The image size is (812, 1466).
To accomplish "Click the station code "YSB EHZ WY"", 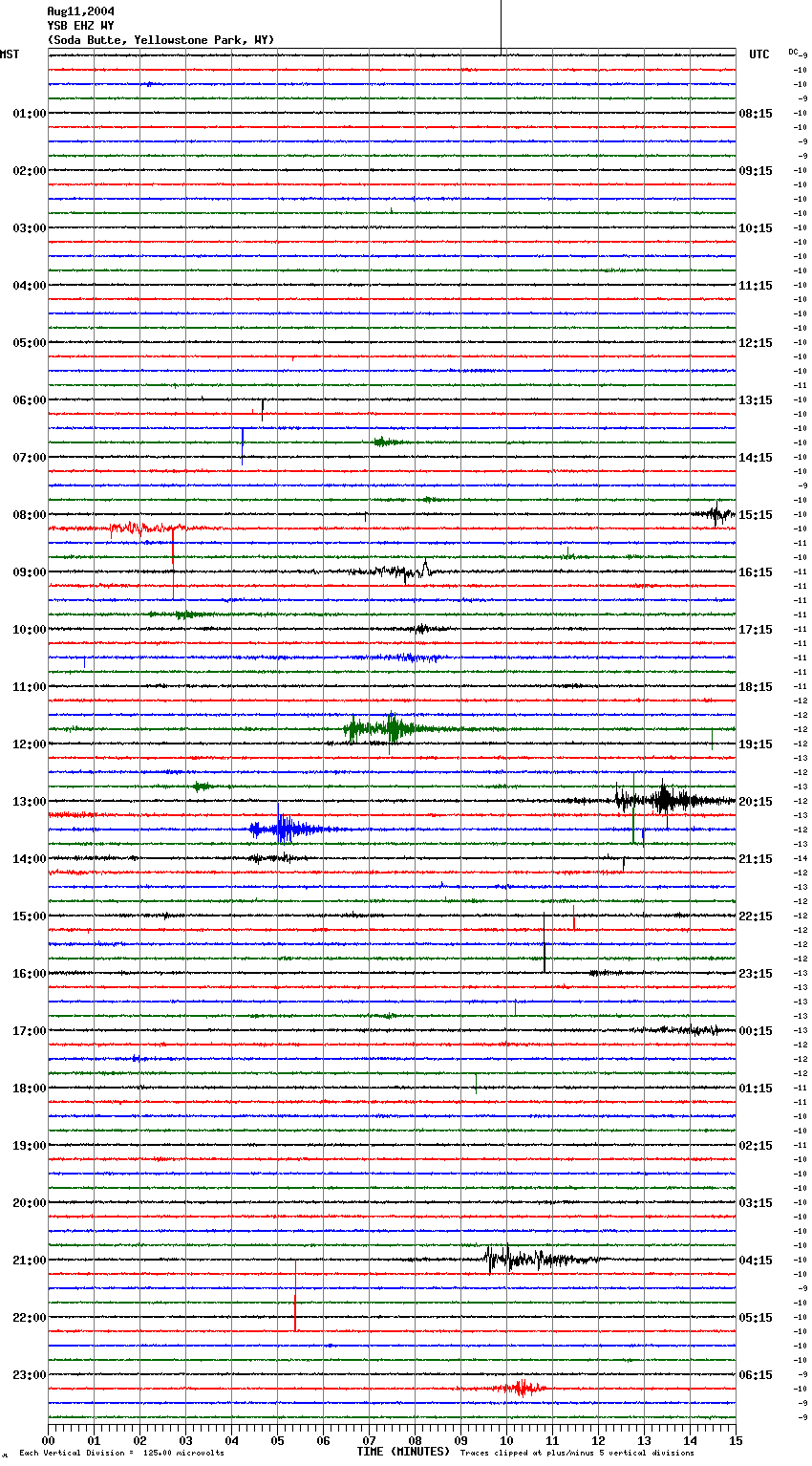I will pos(81,26).
